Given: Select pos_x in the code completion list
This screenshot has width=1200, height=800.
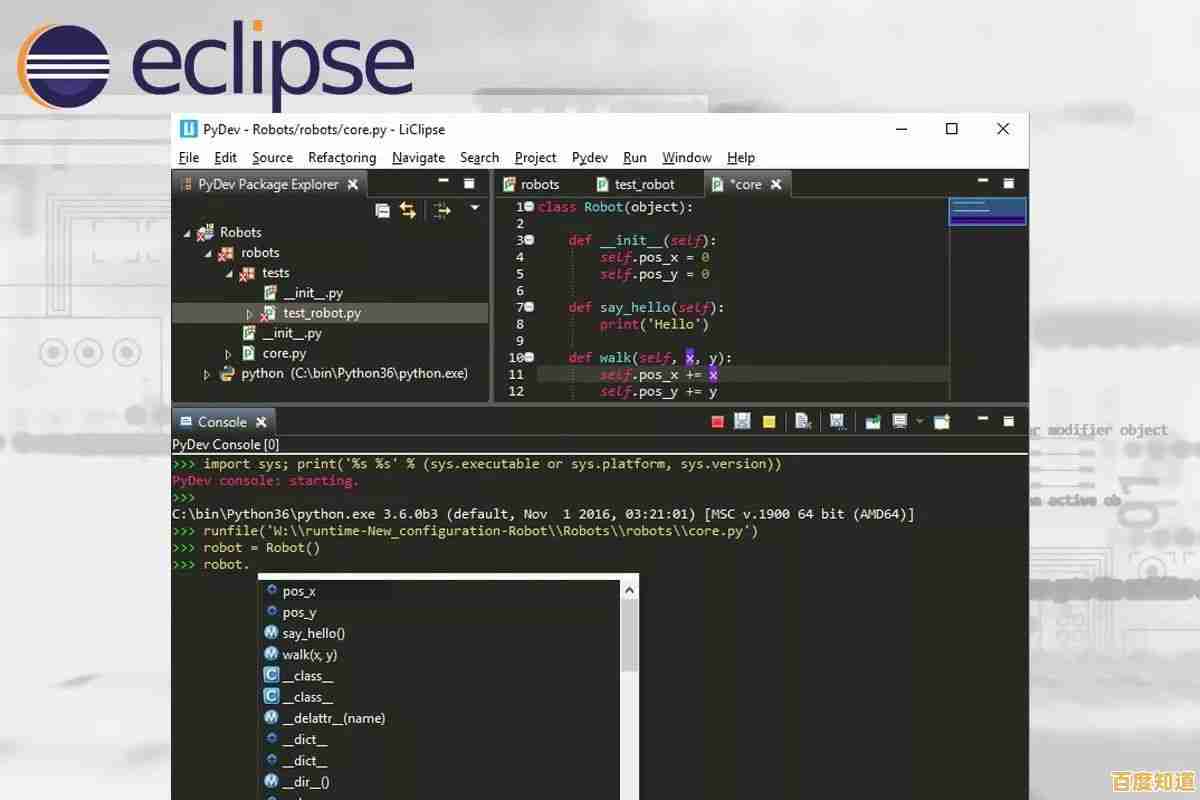Looking at the screenshot, I should 300,590.
